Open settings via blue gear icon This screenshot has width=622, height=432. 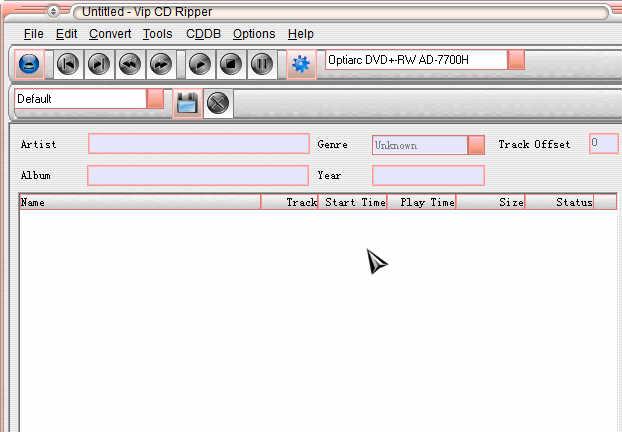pos(300,63)
